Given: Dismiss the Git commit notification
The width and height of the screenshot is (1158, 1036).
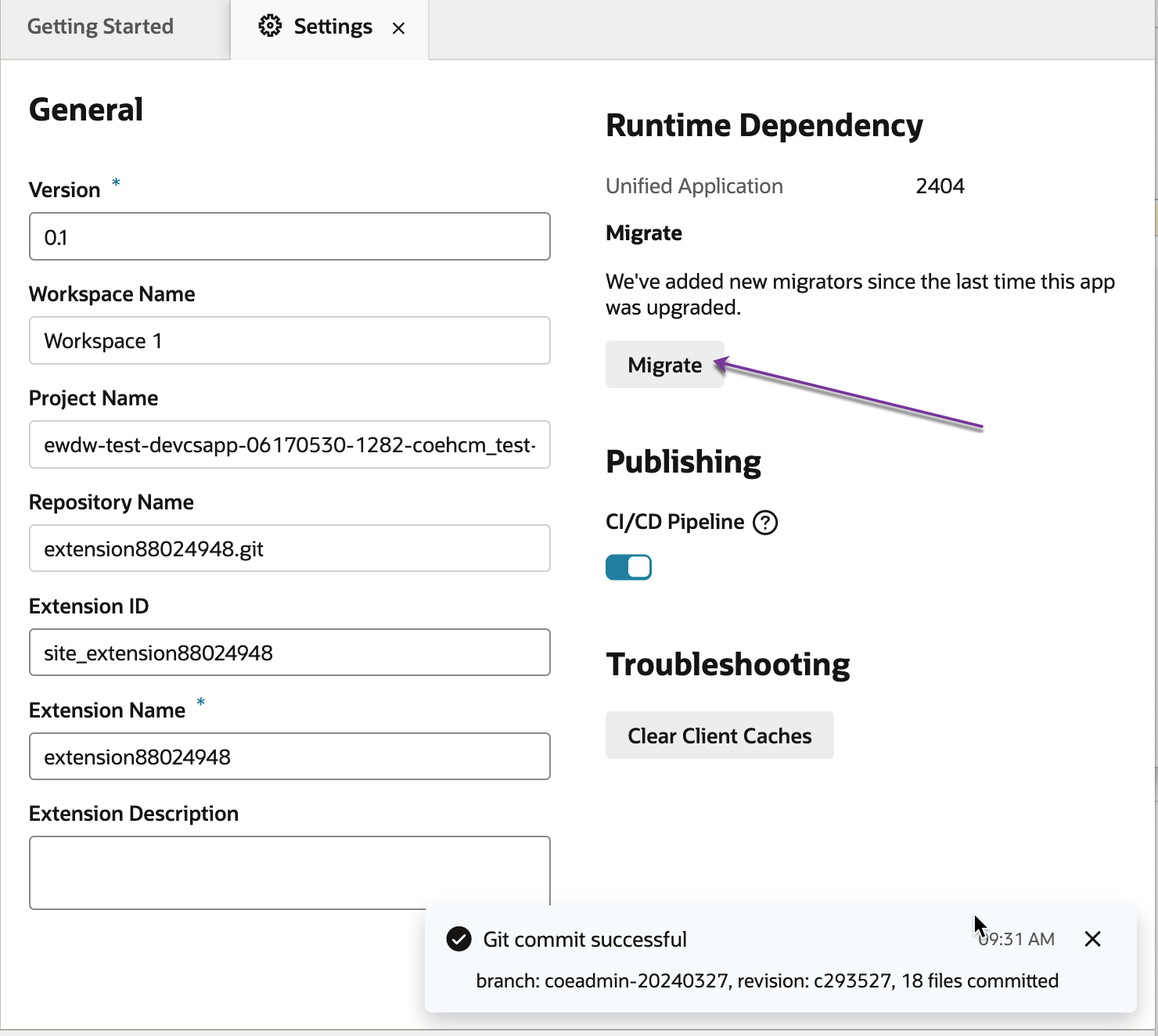Looking at the screenshot, I should tap(1092, 939).
